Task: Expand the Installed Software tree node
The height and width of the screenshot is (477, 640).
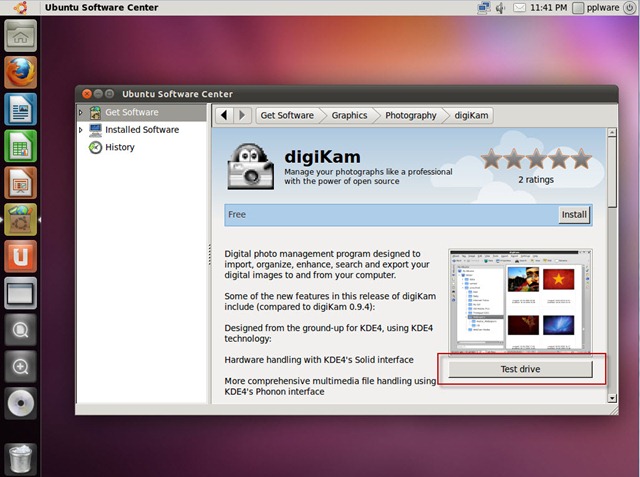Action: point(80,130)
